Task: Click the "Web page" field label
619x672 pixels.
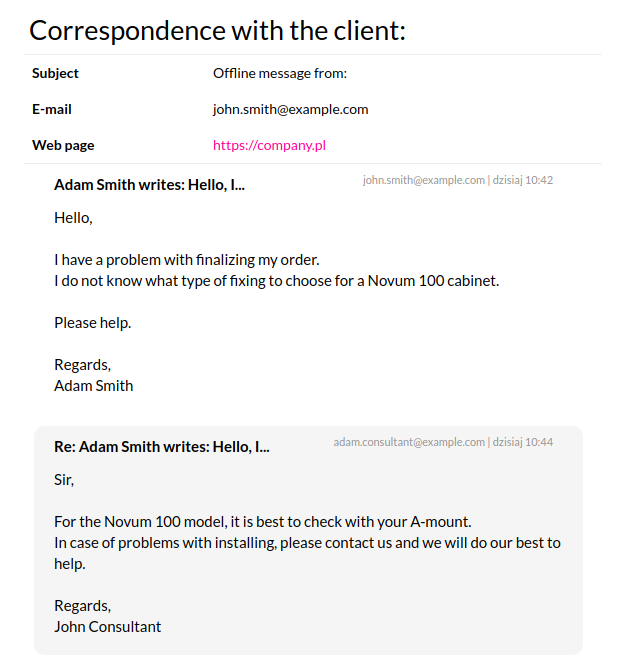Action: (63, 145)
